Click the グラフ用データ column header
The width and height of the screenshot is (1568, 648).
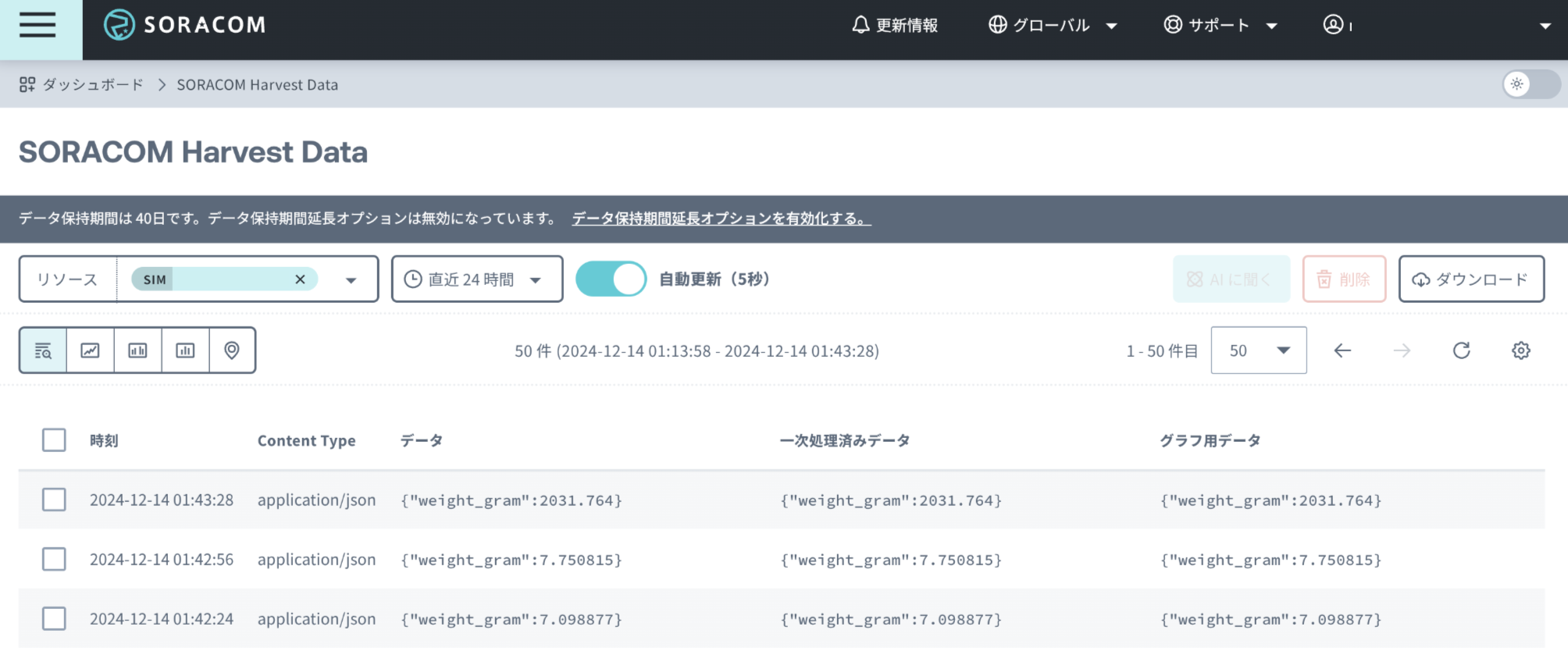coord(1210,440)
